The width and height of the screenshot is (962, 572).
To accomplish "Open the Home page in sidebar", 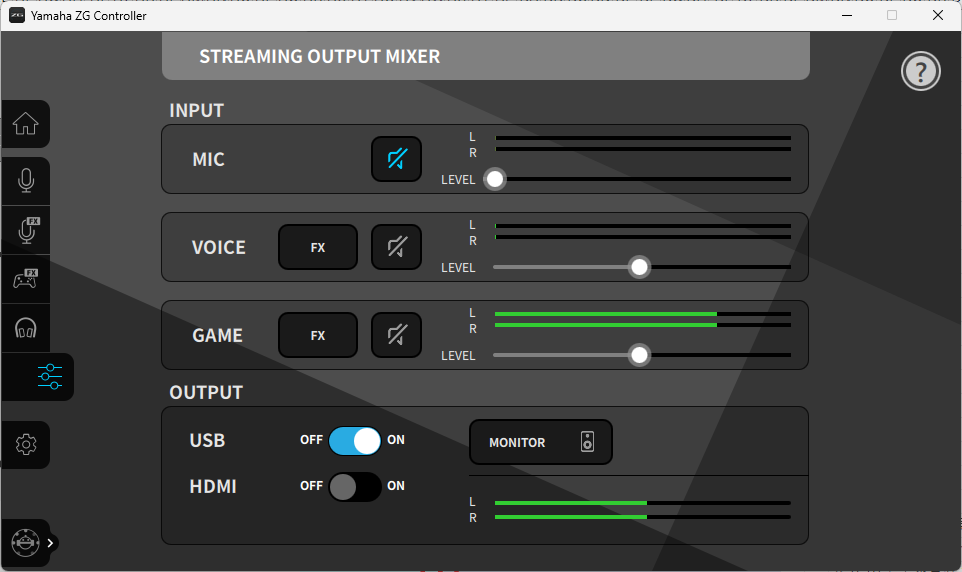I will 26,124.
